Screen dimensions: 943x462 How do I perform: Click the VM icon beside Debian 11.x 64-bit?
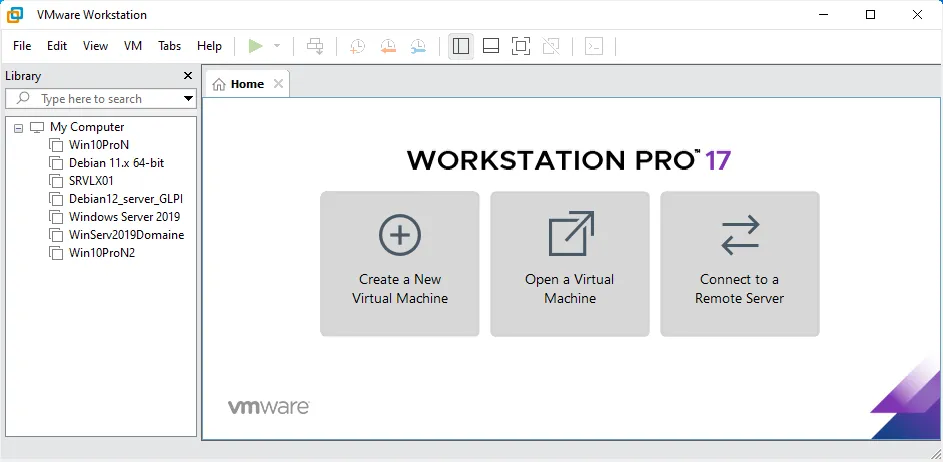click(56, 164)
